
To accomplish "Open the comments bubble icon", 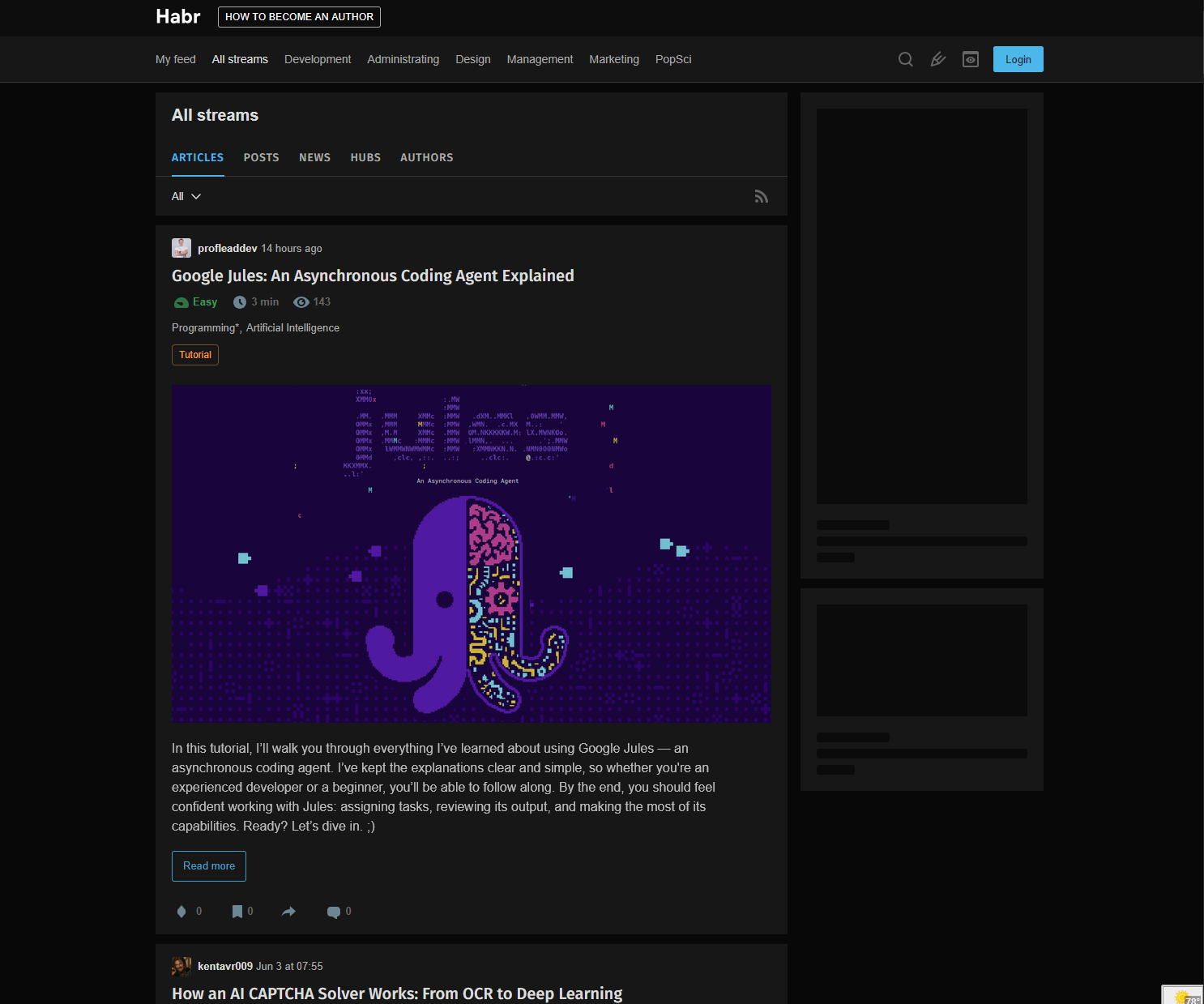I will 333,912.
